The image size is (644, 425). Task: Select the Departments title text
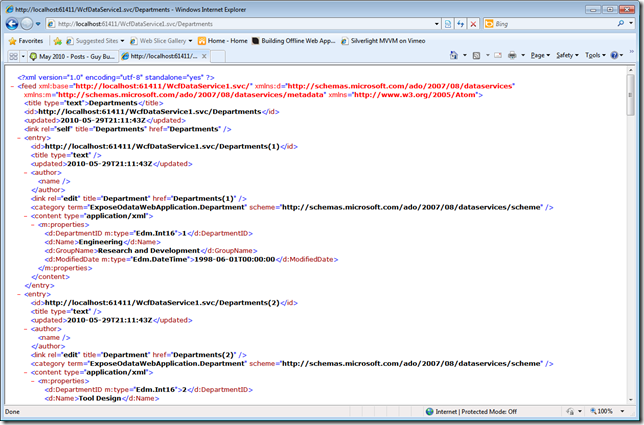[x=113, y=103]
